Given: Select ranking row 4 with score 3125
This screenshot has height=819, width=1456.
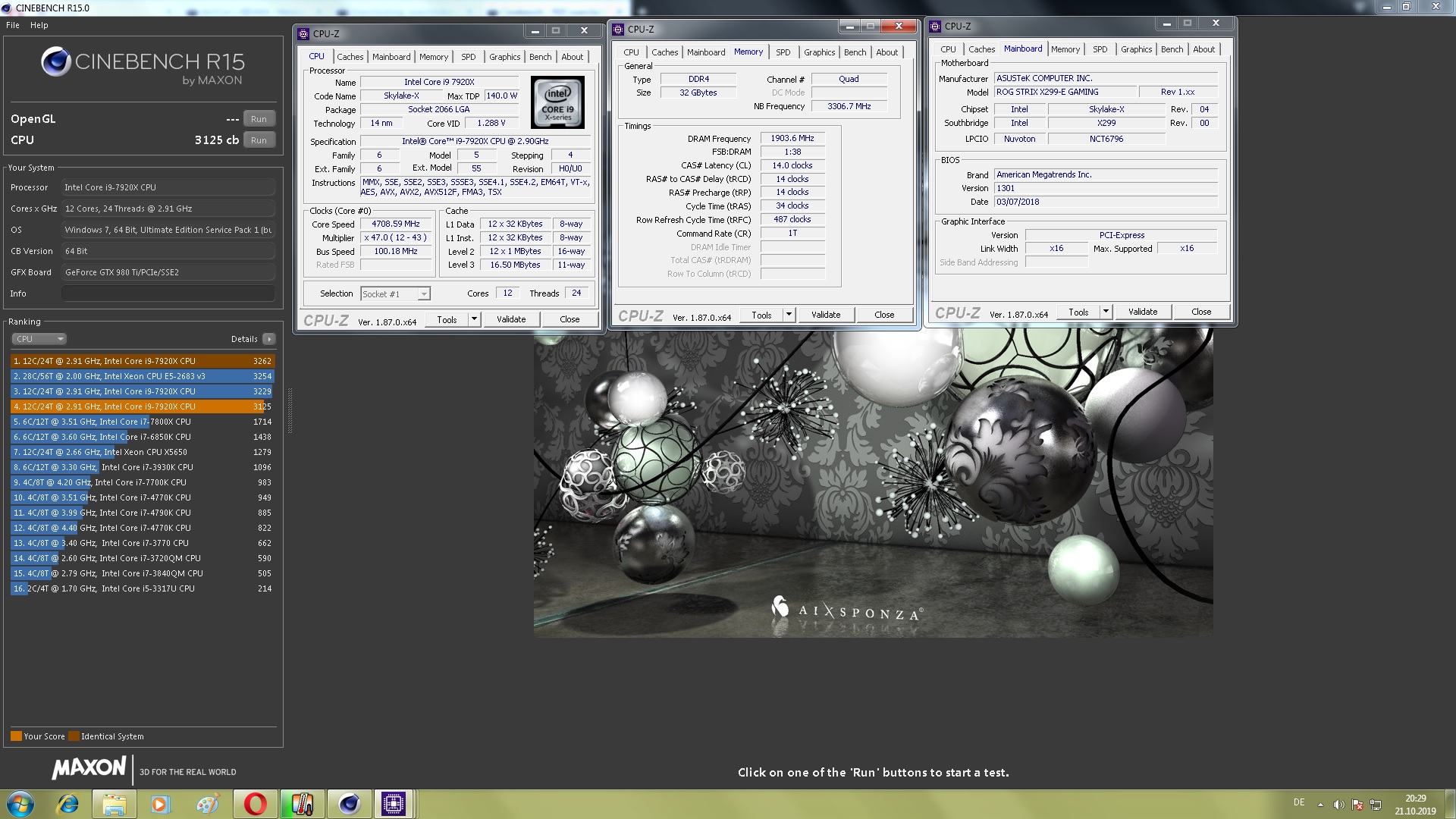Looking at the screenshot, I should [143, 406].
